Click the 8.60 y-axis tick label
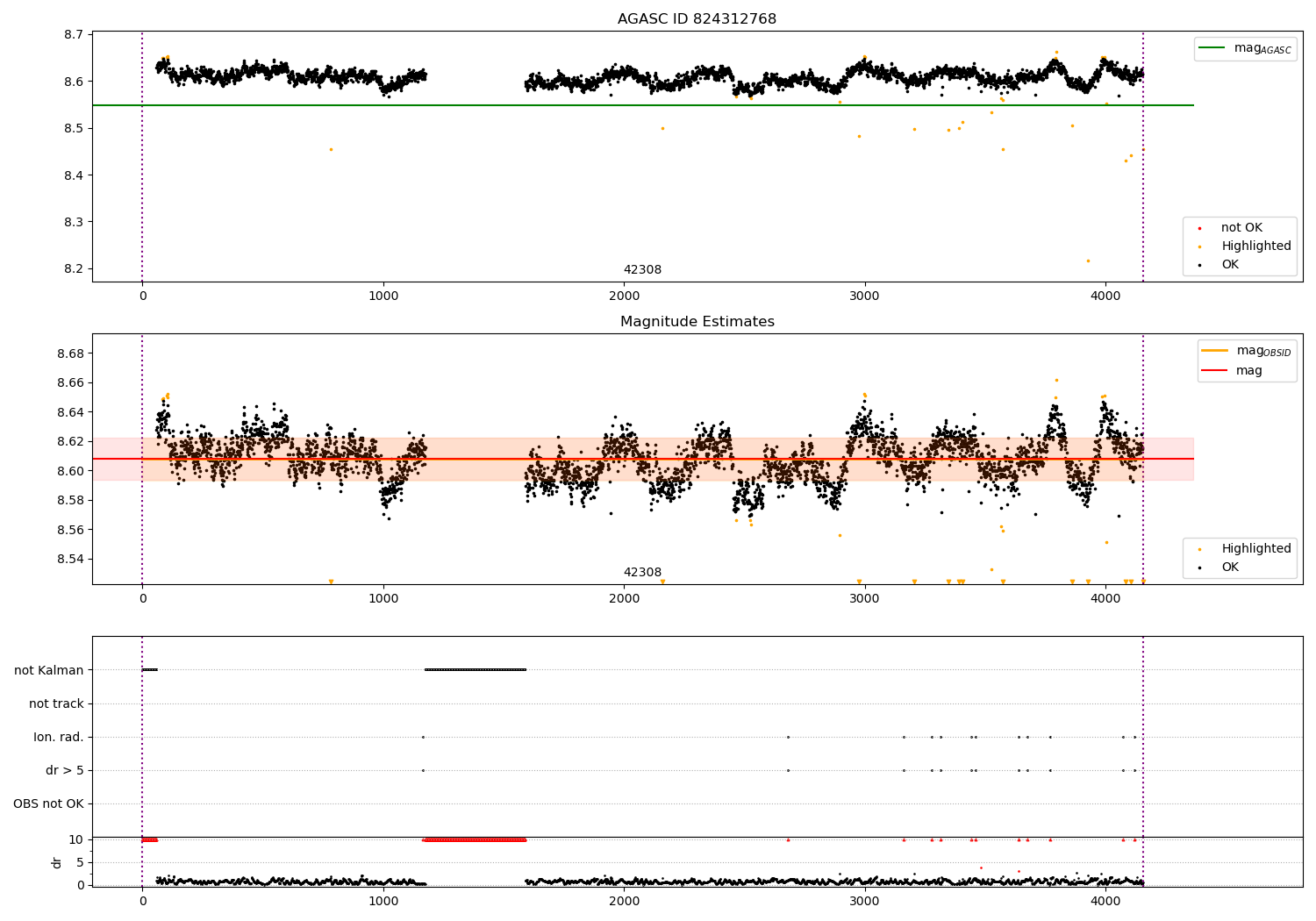 70,471
